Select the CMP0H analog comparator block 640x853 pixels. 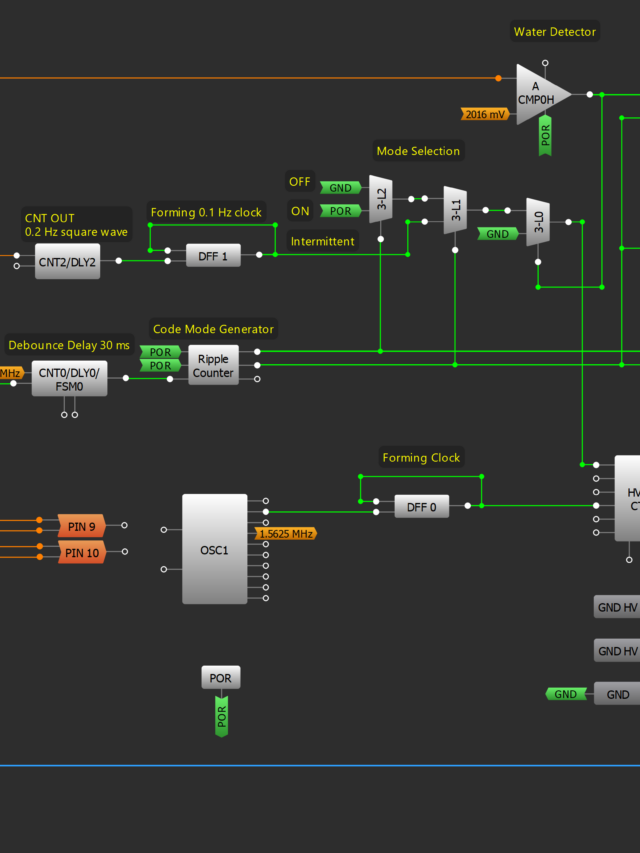540,94
